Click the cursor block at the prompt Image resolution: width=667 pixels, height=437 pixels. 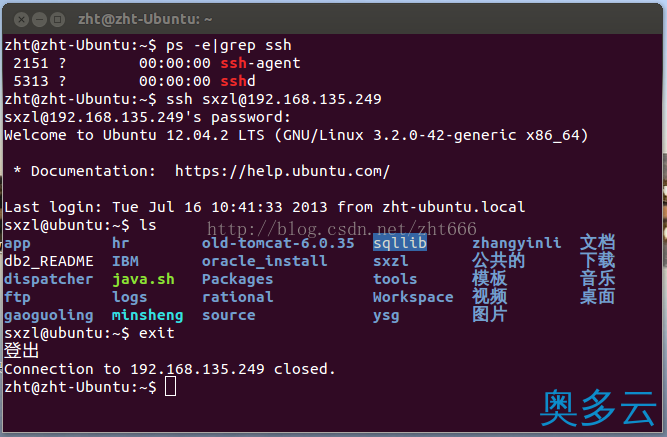pos(170,387)
